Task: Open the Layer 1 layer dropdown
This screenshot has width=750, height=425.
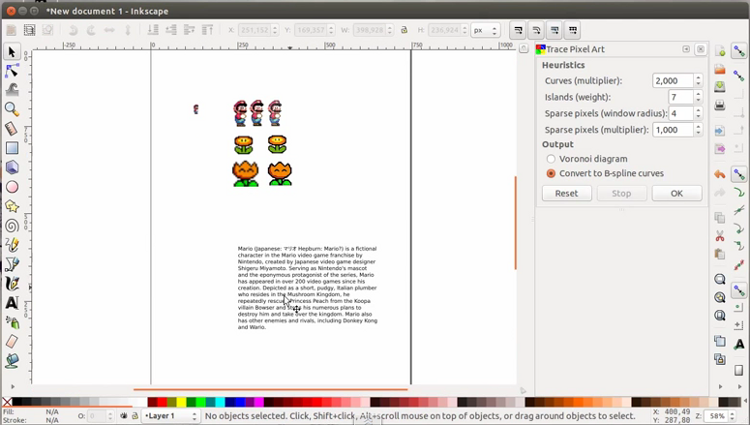Action: (170, 416)
